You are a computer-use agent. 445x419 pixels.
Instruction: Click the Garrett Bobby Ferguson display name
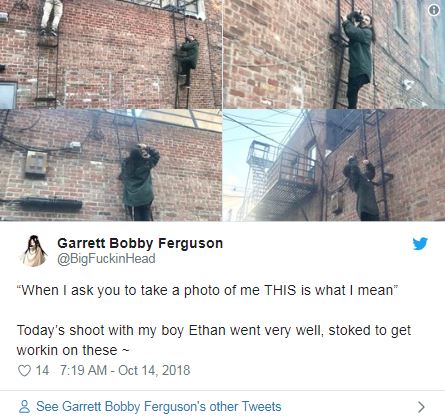click(x=140, y=243)
